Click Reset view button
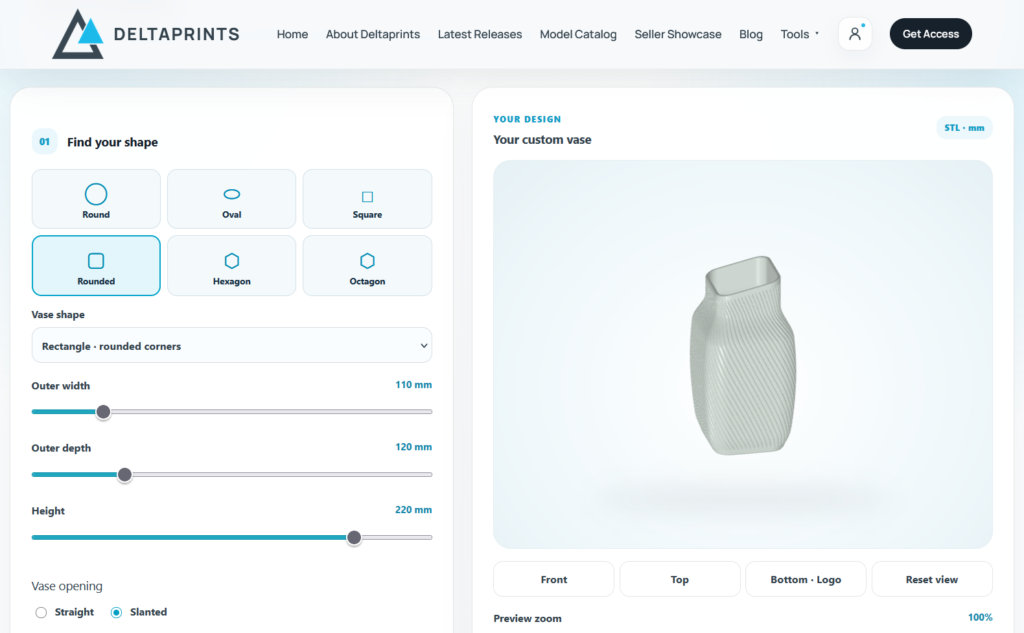Image resolution: width=1024 pixels, height=633 pixels. click(932, 579)
